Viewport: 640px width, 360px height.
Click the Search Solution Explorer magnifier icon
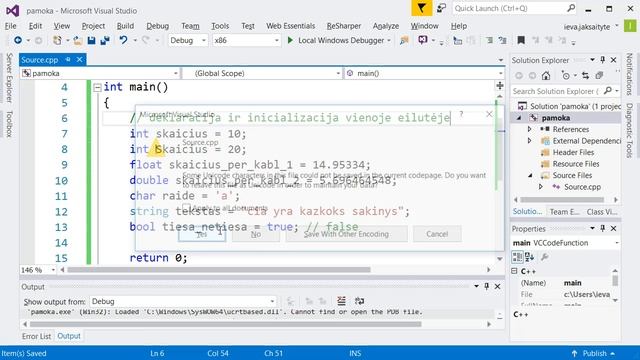608,91
